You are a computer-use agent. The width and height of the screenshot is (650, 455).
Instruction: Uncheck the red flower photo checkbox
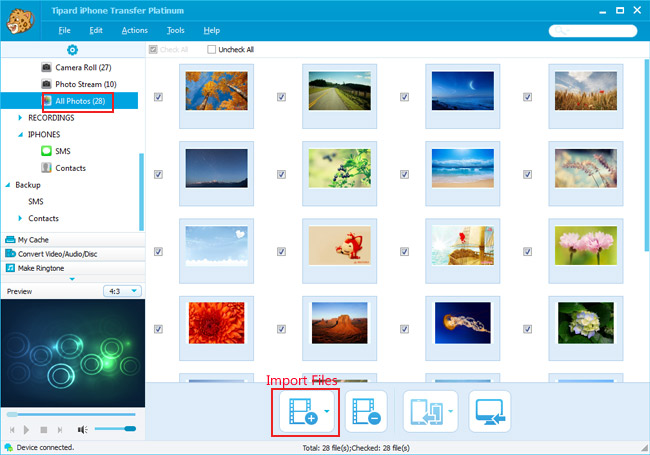pos(158,329)
